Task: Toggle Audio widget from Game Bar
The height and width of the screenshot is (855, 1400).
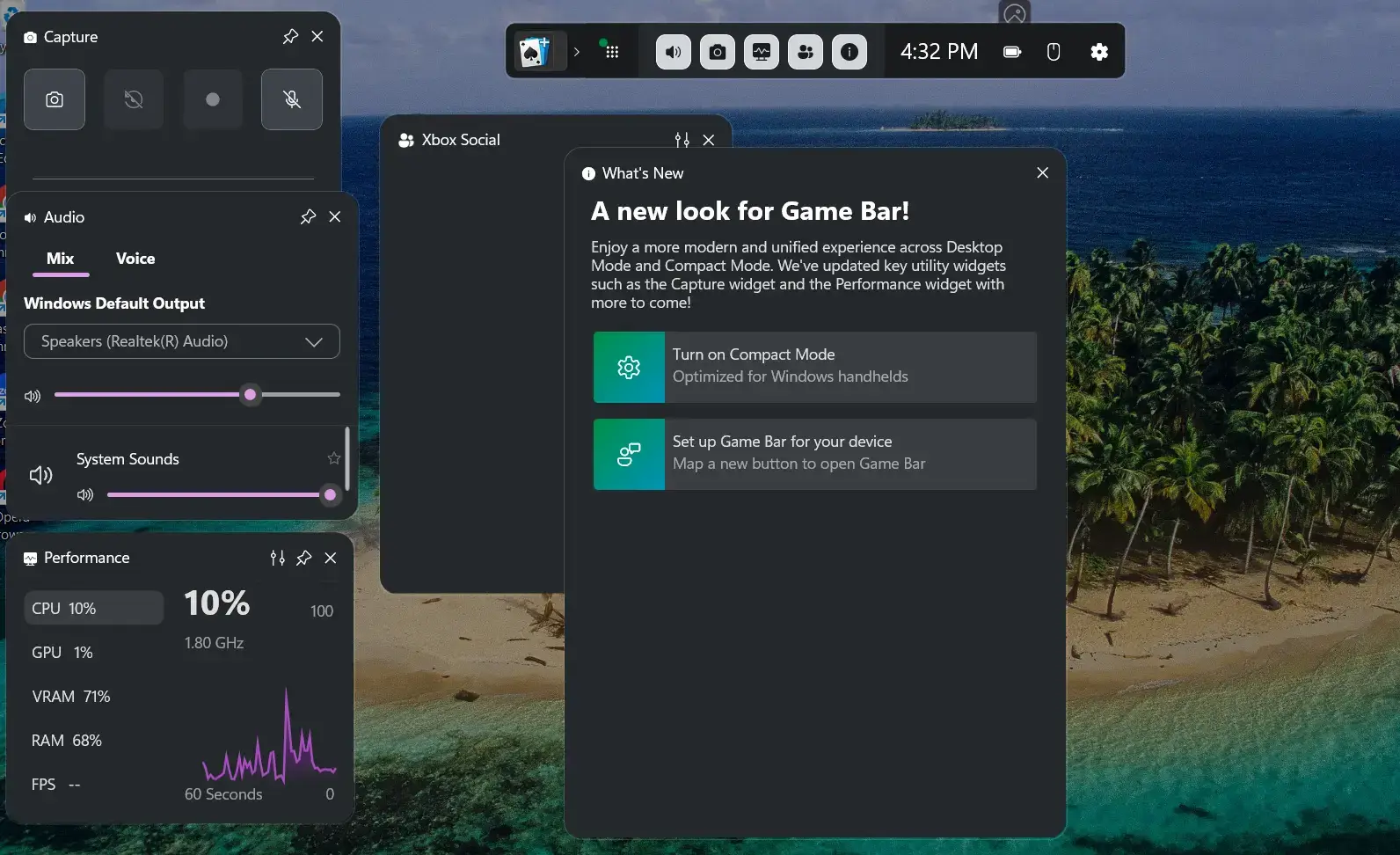Action: (674, 52)
